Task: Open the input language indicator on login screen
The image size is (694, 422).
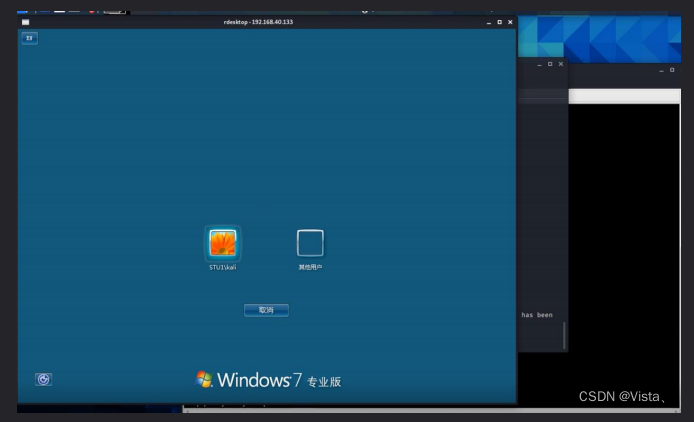Action: pos(30,38)
